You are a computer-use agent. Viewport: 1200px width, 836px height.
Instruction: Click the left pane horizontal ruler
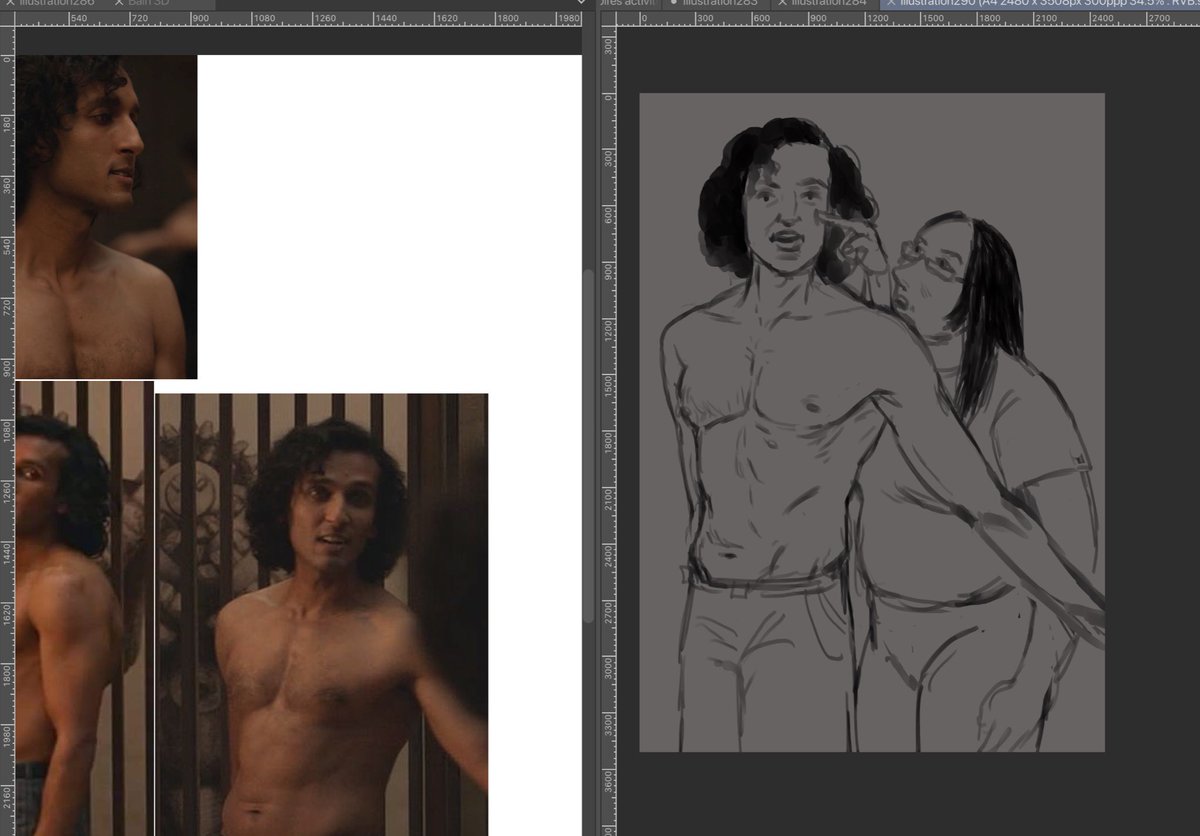point(298,19)
